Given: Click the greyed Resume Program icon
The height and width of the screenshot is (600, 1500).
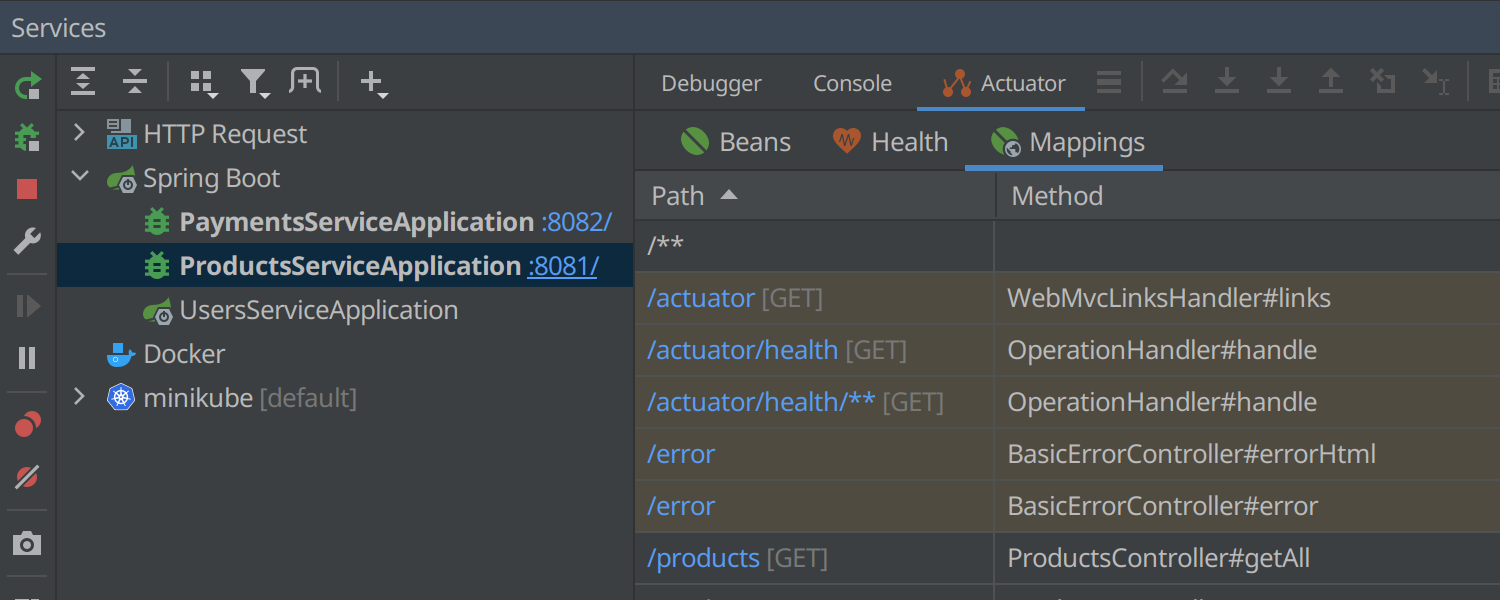Looking at the screenshot, I should click(27, 306).
